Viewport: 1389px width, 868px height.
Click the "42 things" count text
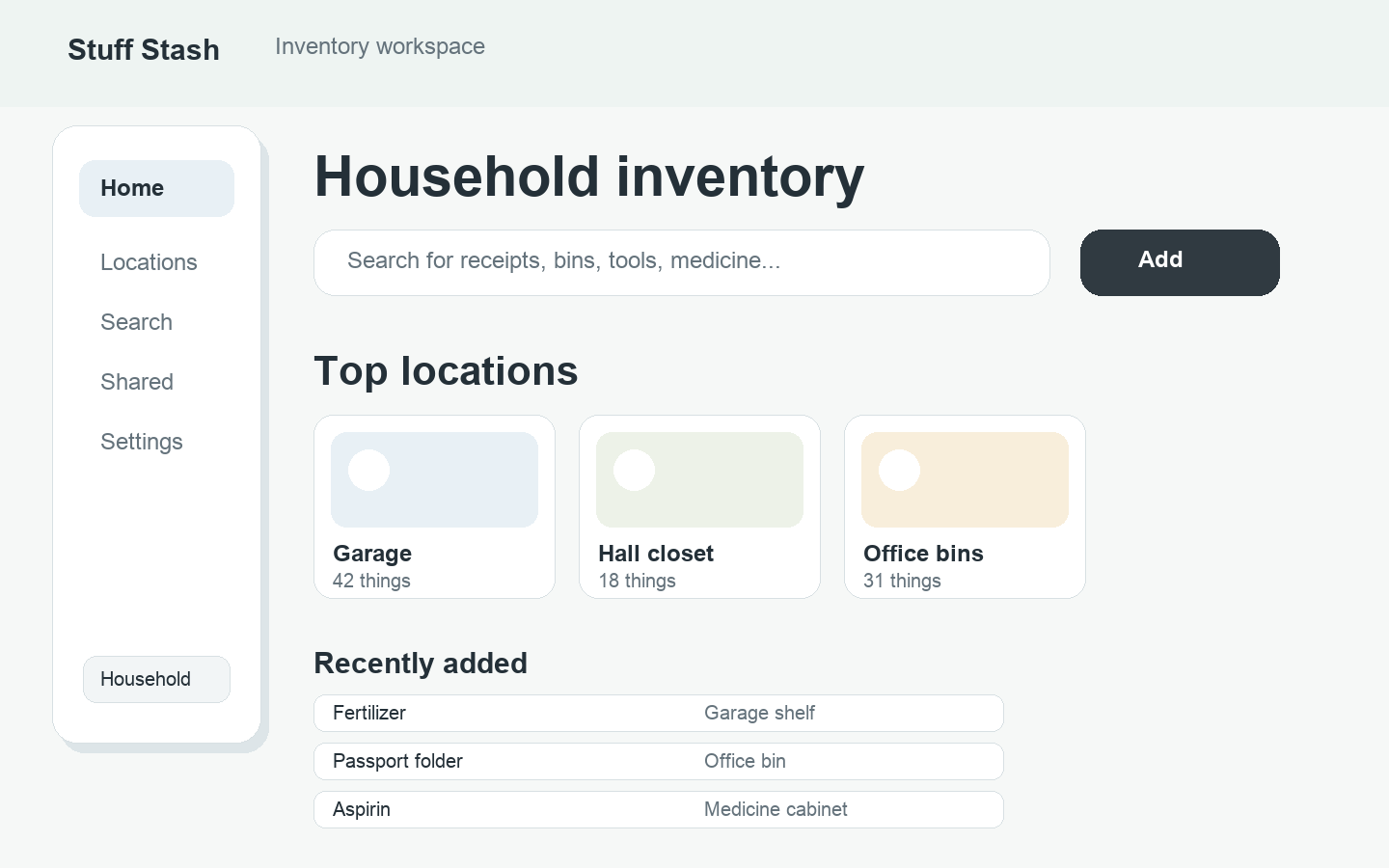point(371,581)
